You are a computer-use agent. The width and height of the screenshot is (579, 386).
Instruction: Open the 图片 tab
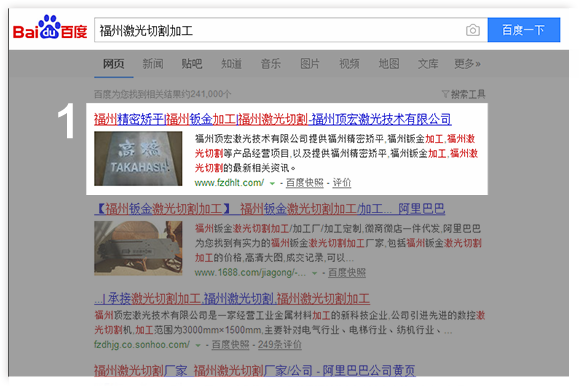pos(310,64)
